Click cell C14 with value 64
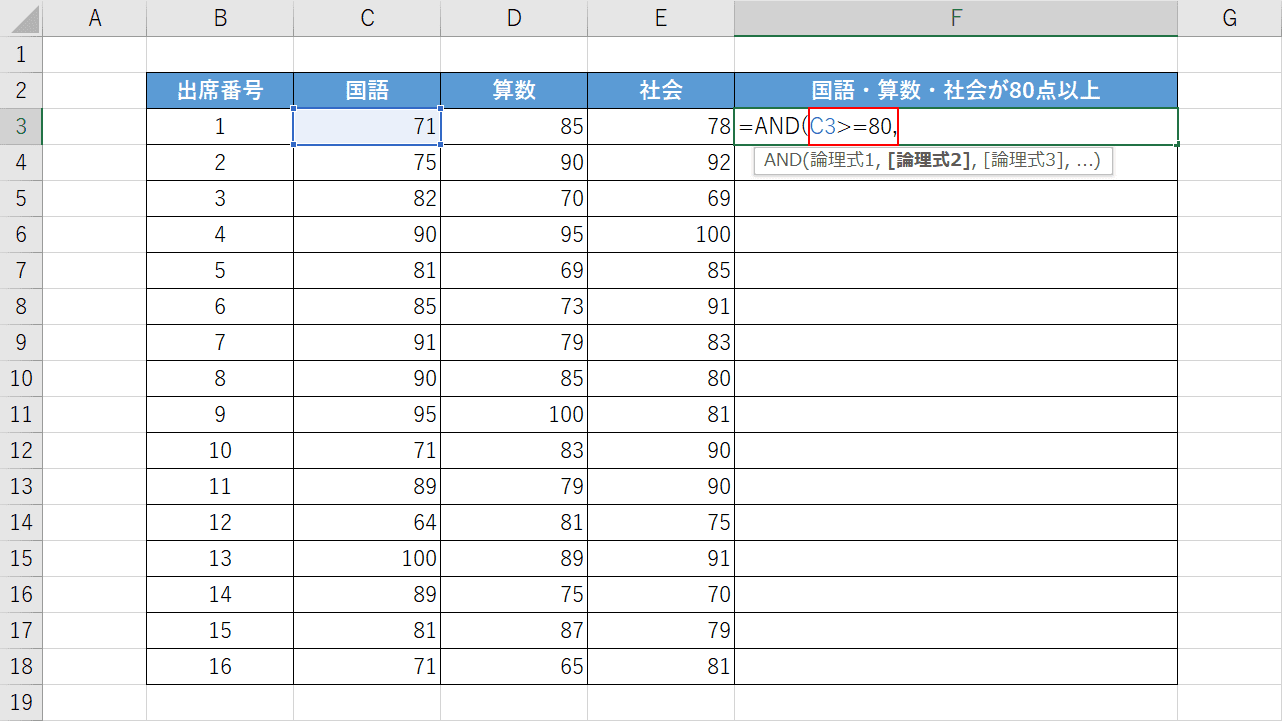Screen dimensions: 1282x721 click(x=367, y=522)
